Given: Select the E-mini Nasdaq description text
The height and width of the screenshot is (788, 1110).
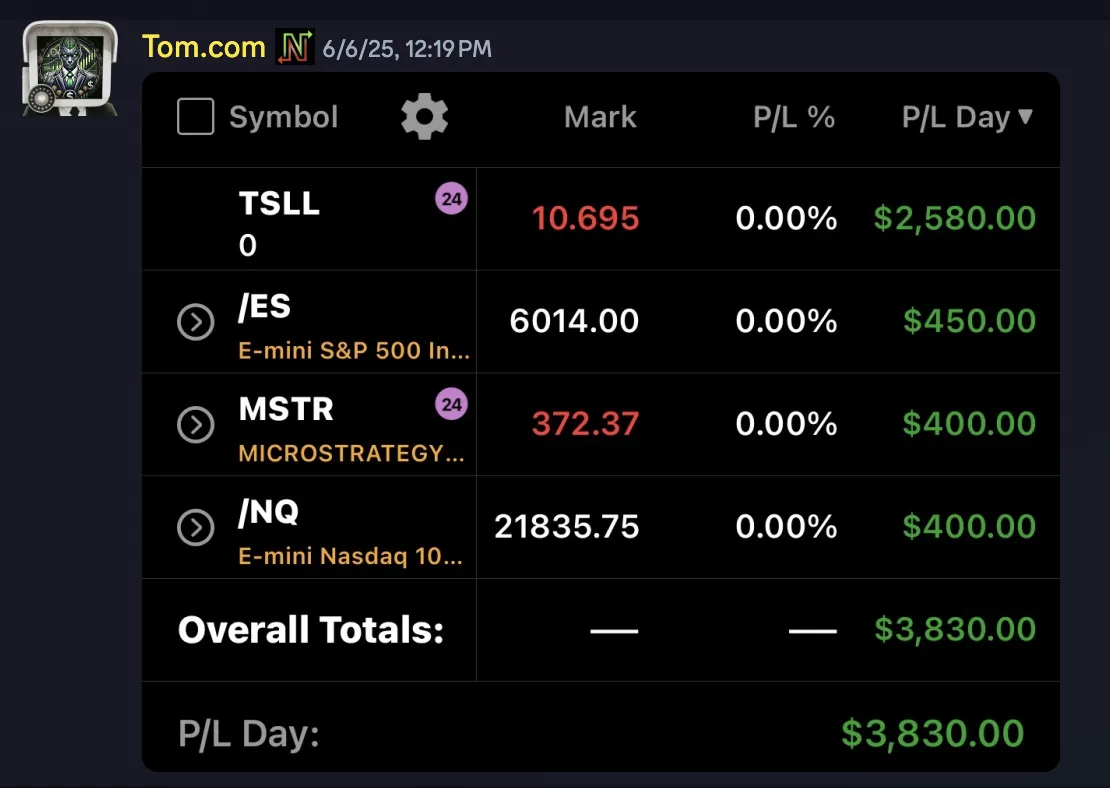Looking at the screenshot, I should [350, 556].
